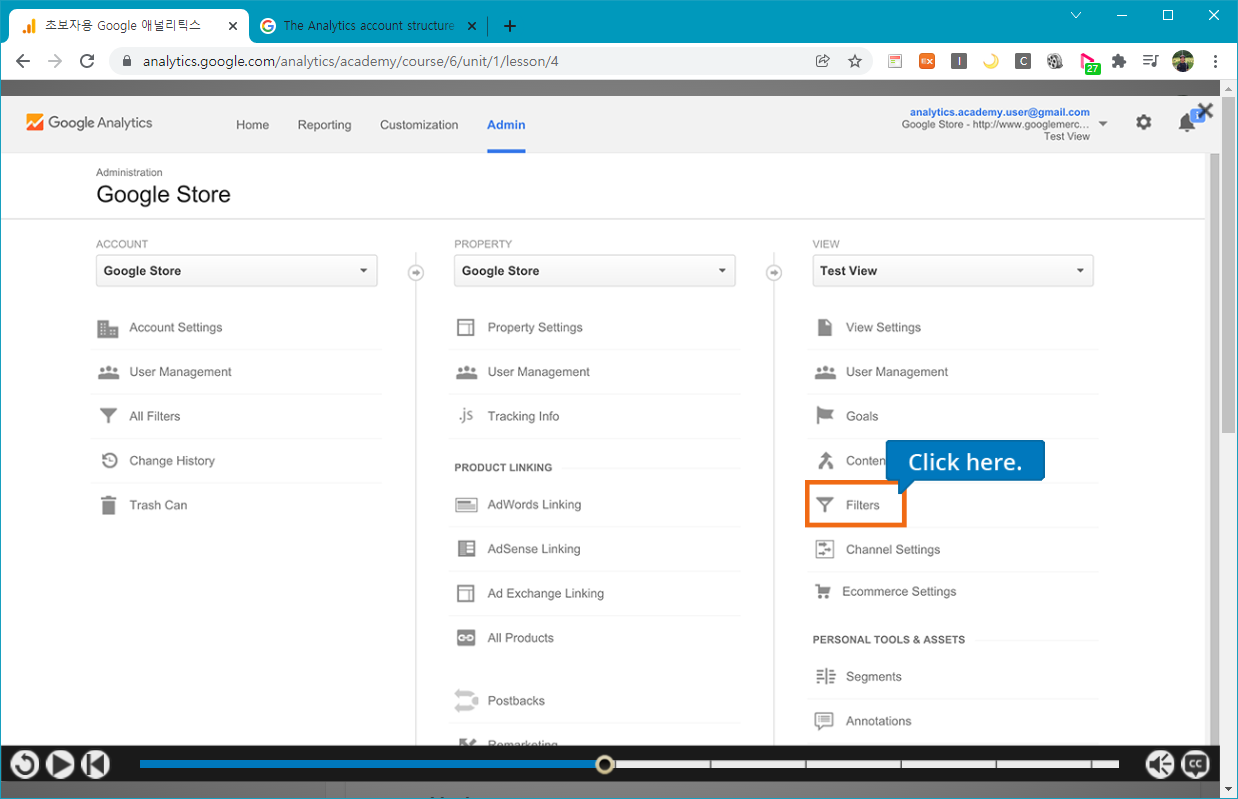Switch to The Analytics account structure browser tab
The height and width of the screenshot is (799, 1238).
pyautogui.click(x=366, y=26)
